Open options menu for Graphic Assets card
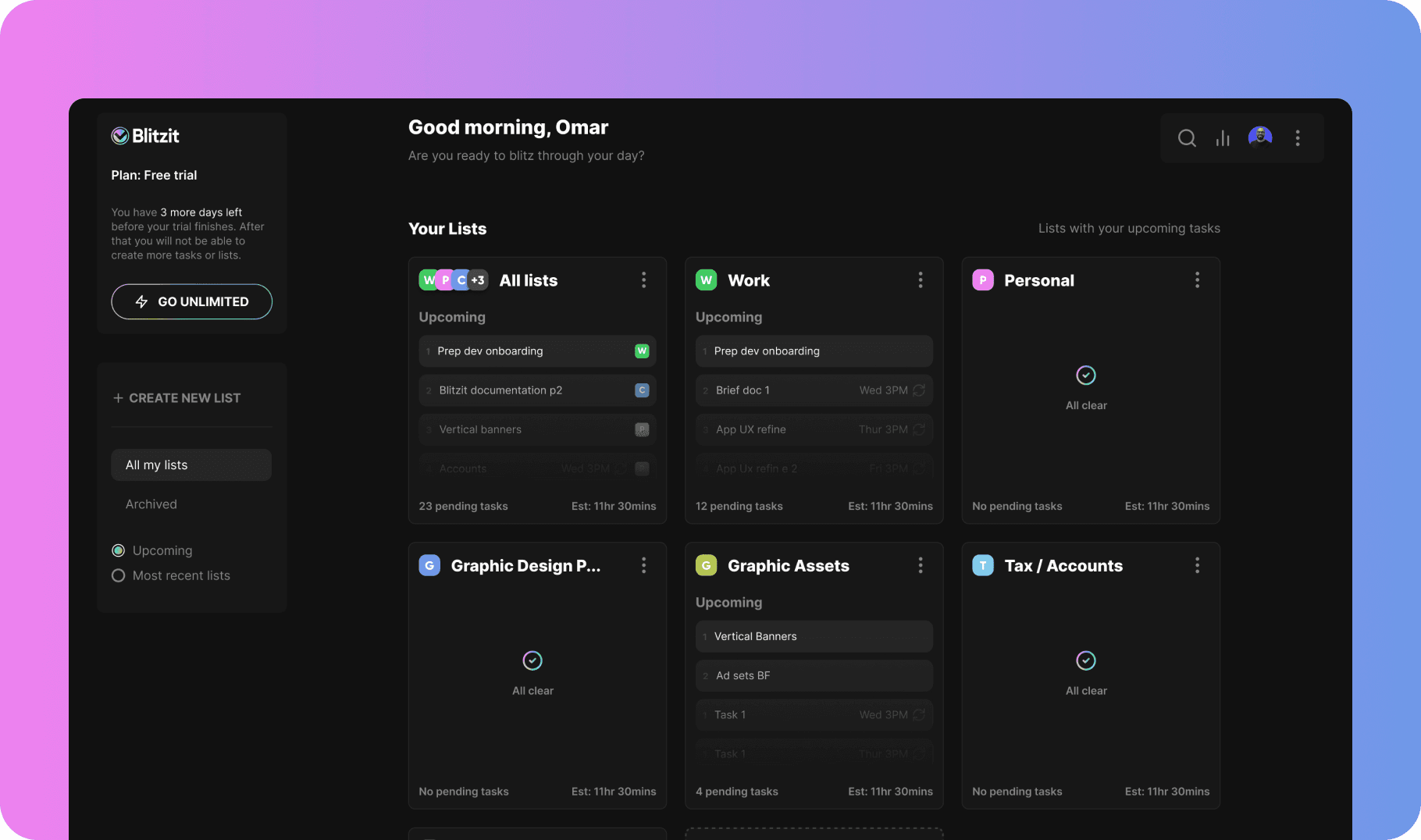Image resolution: width=1421 pixels, height=840 pixels. pyautogui.click(x=921, y=565)
